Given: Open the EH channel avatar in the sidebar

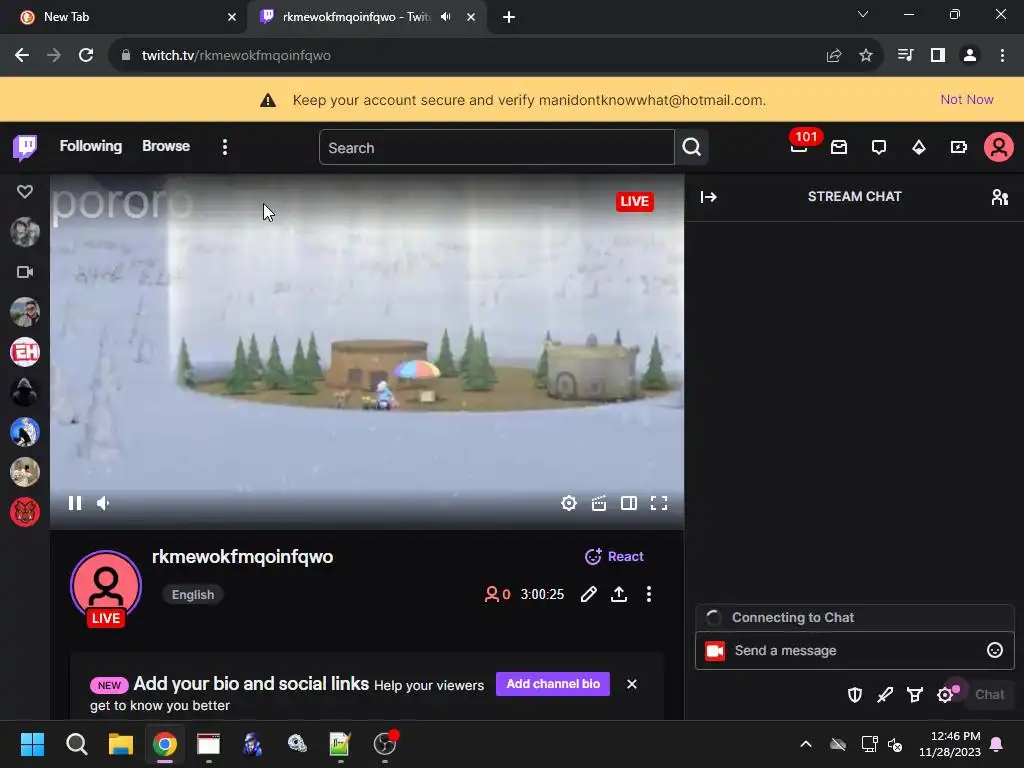Looking at the screenshot, I should [25, 352].
